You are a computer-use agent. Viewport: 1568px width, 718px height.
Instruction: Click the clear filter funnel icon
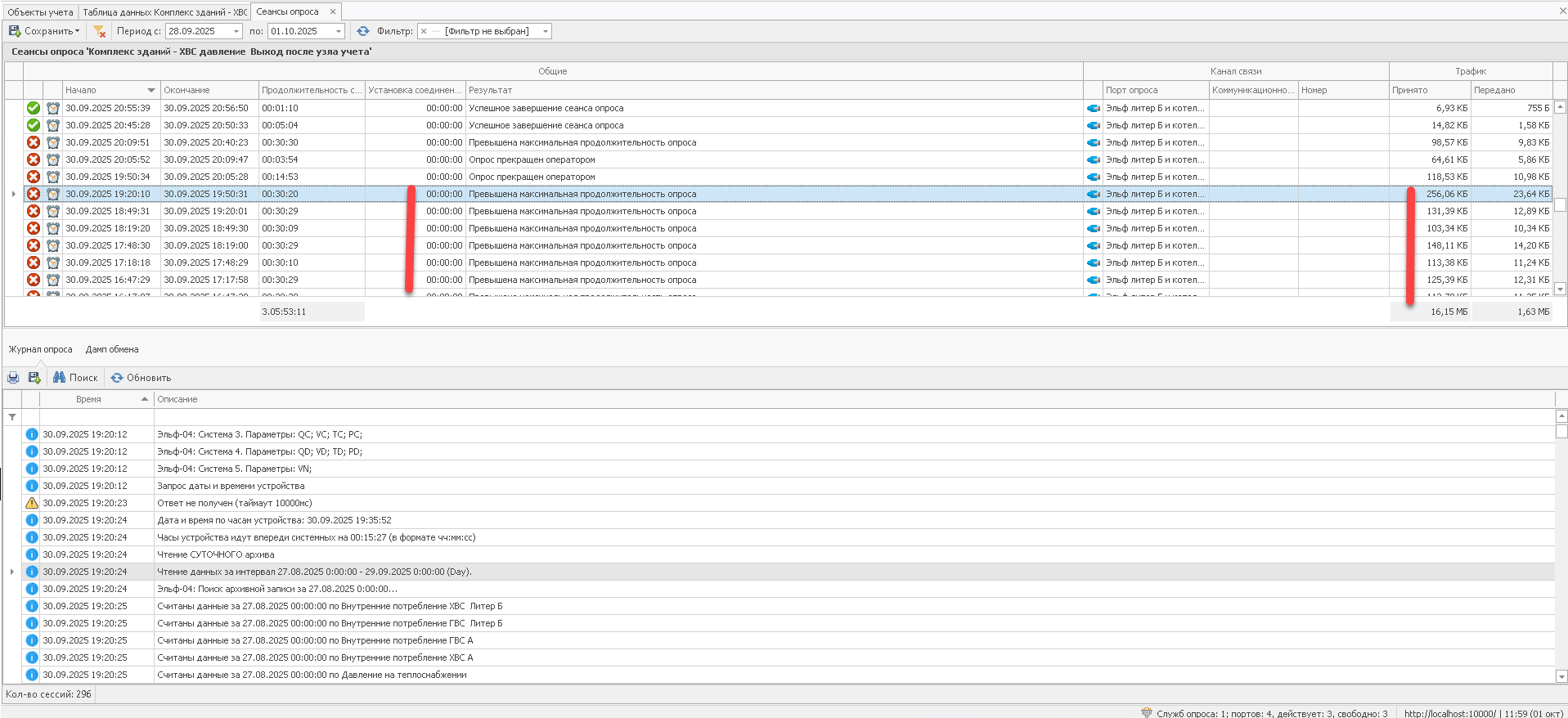pyautogui.click(x=100, y=32)
